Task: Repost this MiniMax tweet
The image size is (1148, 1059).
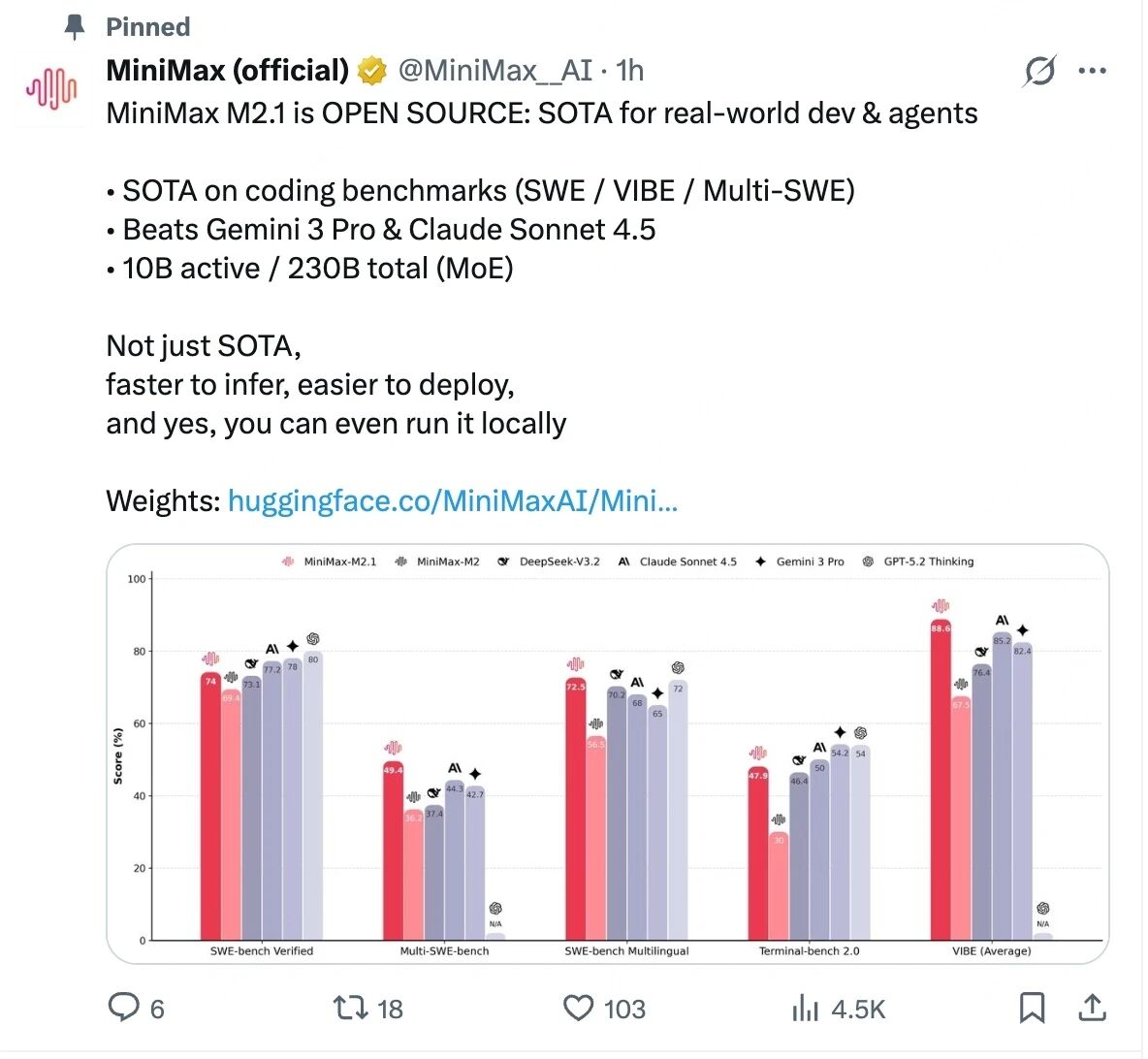Action: [x=347, y=1008]
